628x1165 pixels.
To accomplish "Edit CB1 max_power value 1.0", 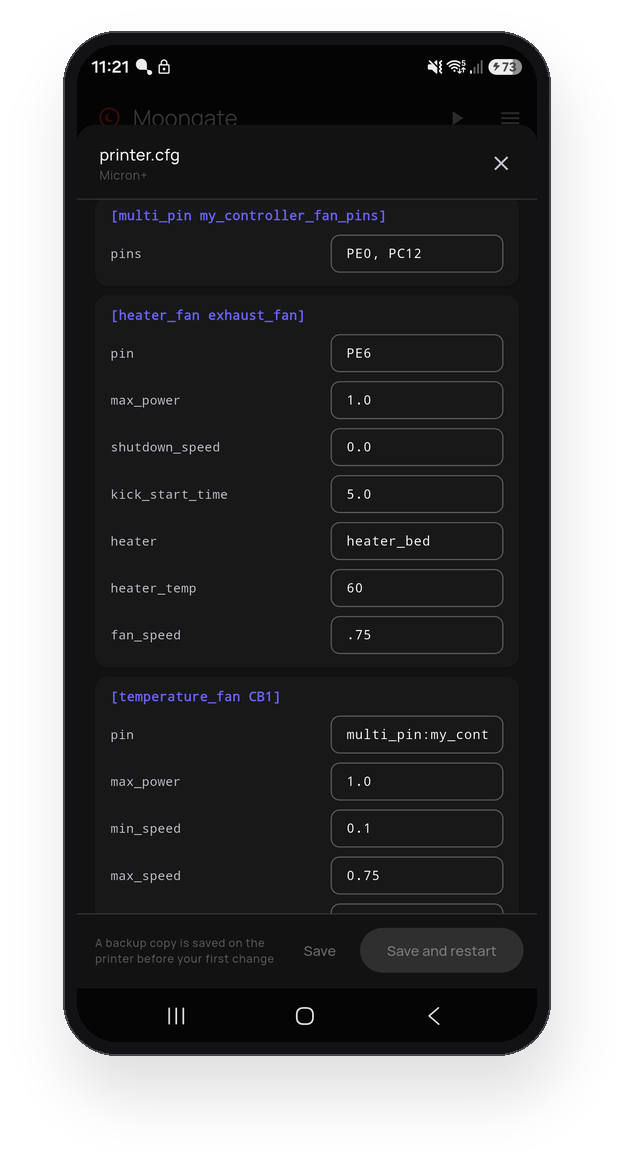I will (x=417, y=782).
